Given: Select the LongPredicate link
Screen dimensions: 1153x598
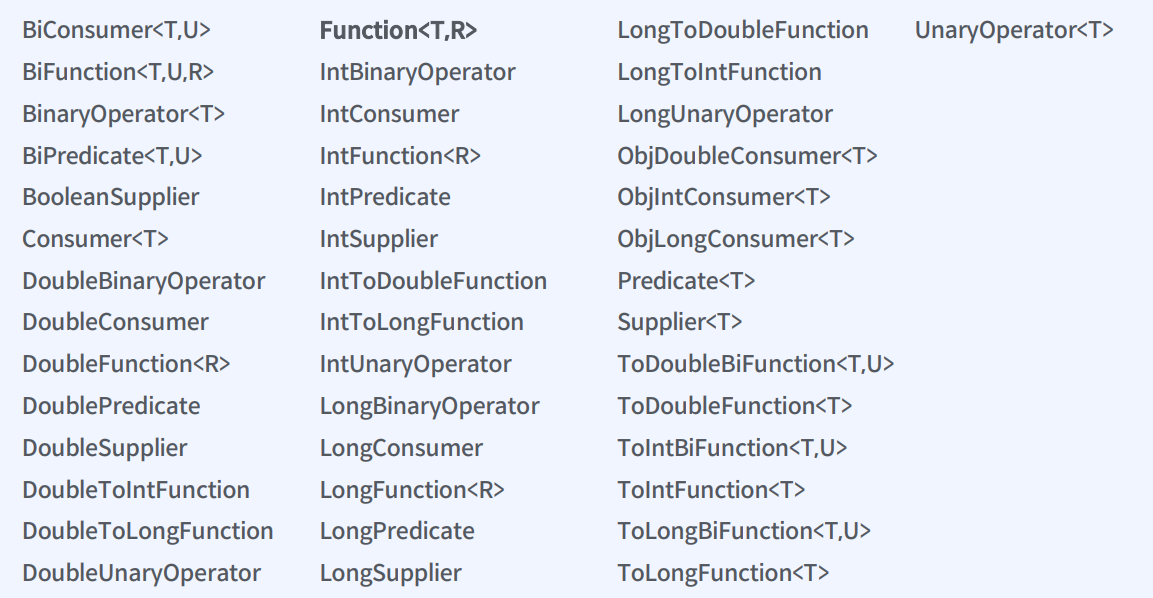Looking at the screenshot, I should point(397,531).
